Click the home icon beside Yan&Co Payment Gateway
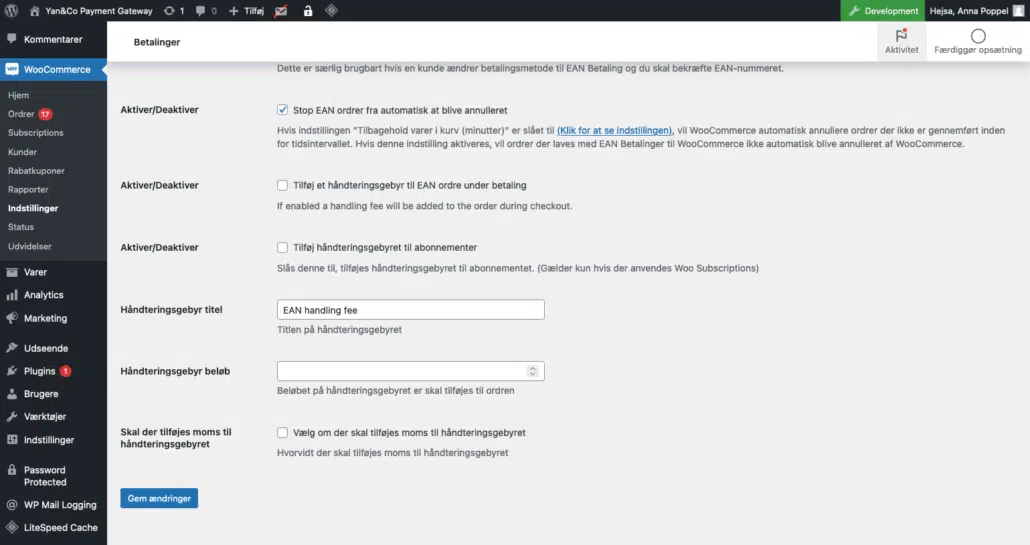Screen dimensions: 1030x545 tap(35, 11)
